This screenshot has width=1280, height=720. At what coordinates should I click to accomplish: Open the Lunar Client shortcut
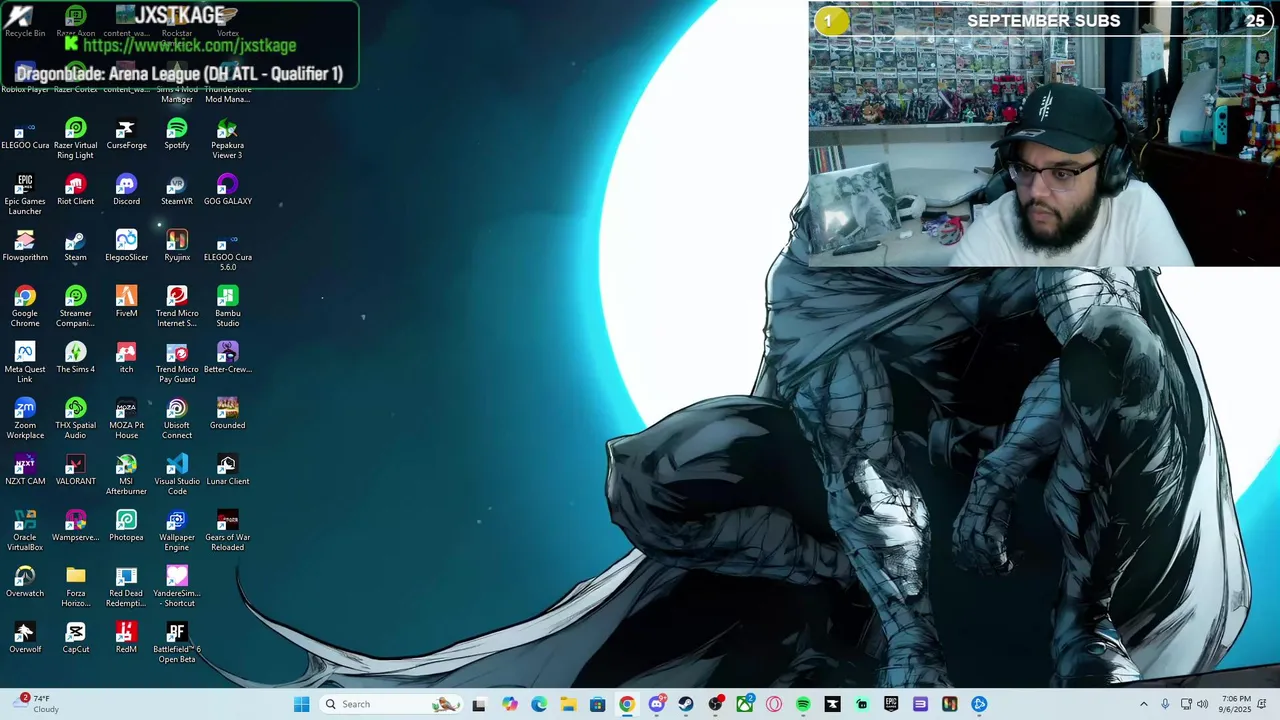[227, 471]
